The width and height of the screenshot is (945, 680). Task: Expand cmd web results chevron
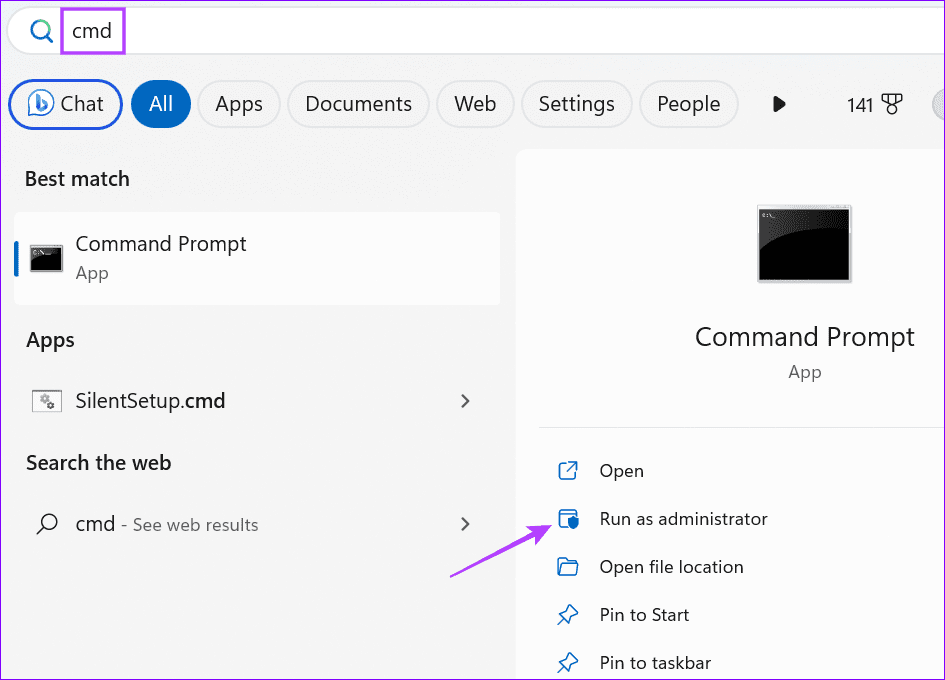pyautogui.click(x=465, y=524)
